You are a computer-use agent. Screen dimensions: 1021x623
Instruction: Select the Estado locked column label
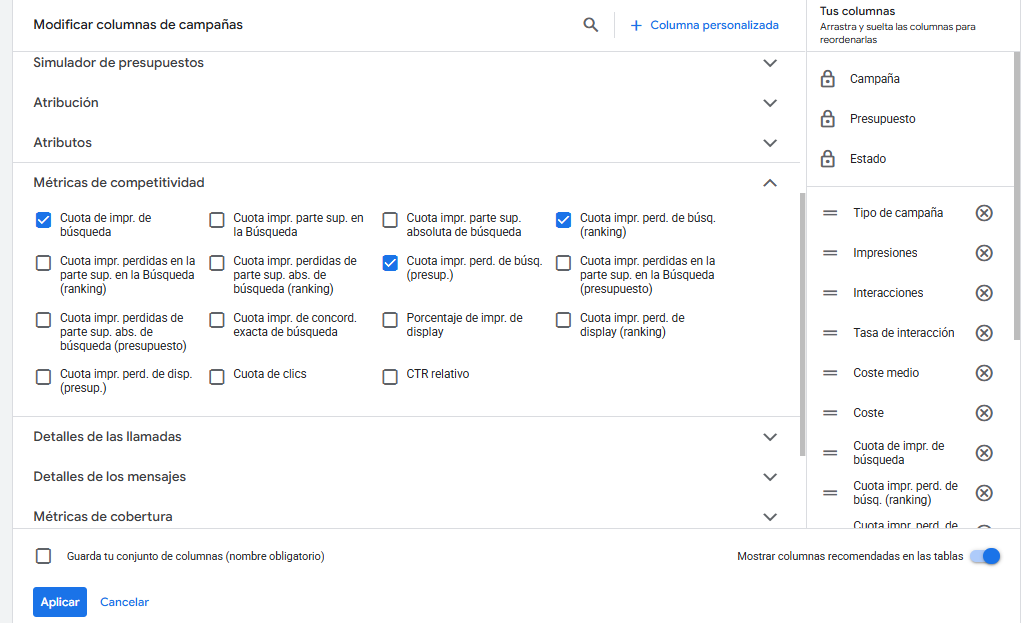[x=867, y=158]
